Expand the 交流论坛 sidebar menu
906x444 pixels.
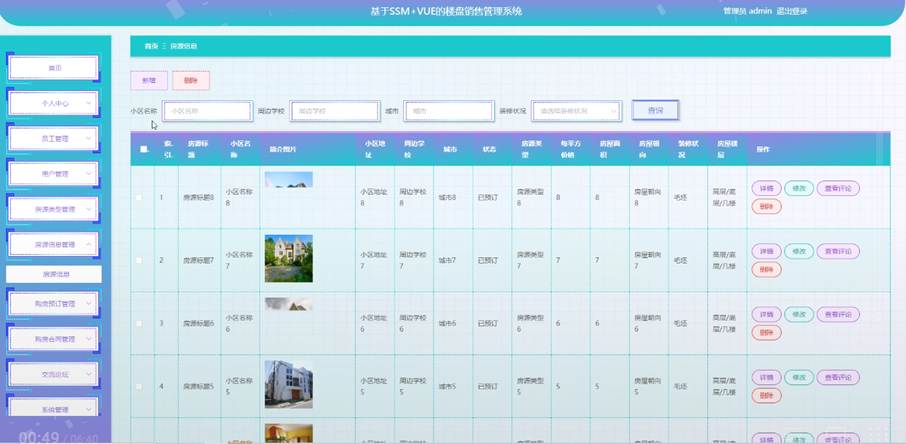[54, 374]
